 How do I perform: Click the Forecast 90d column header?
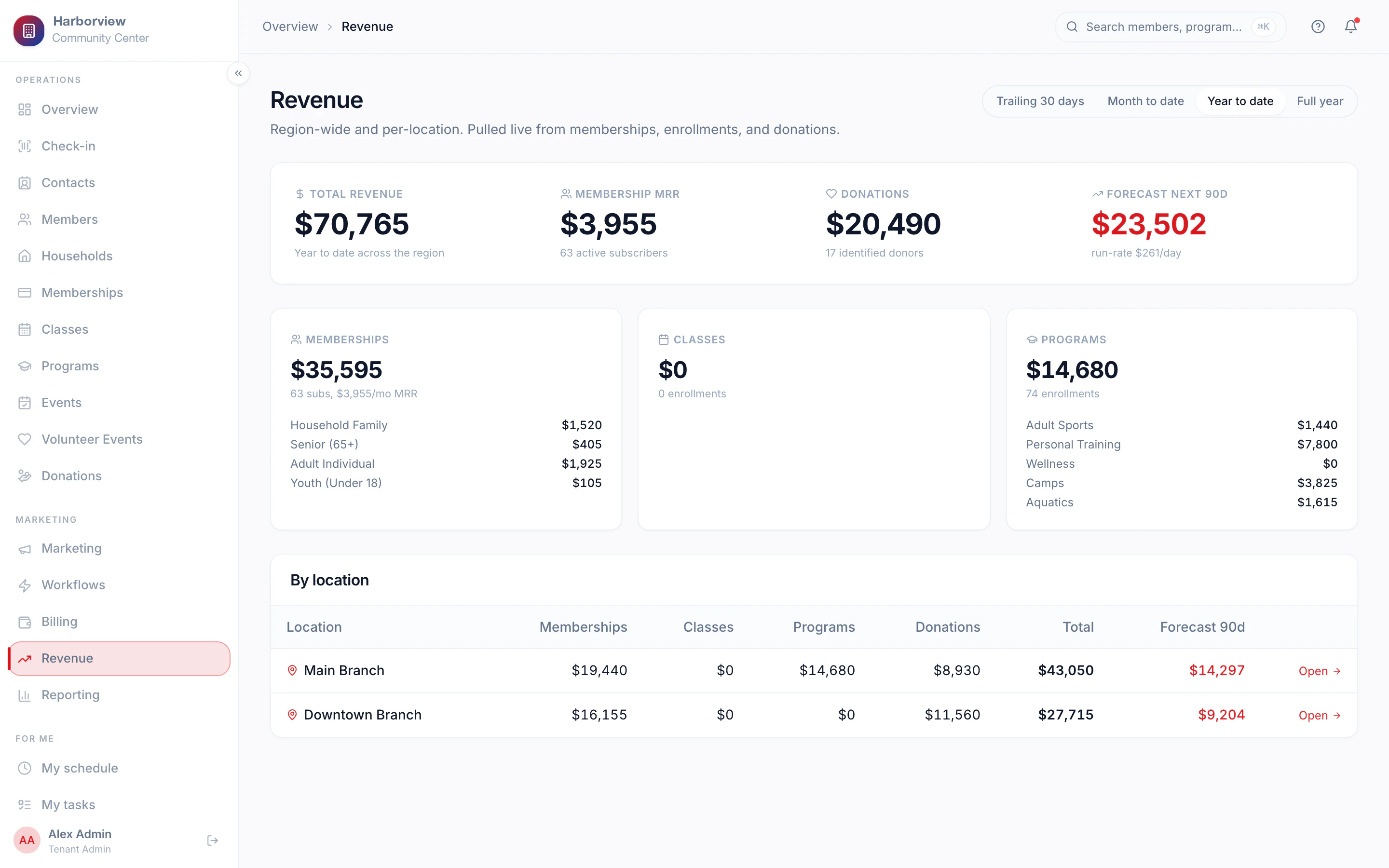[1202, 627]
